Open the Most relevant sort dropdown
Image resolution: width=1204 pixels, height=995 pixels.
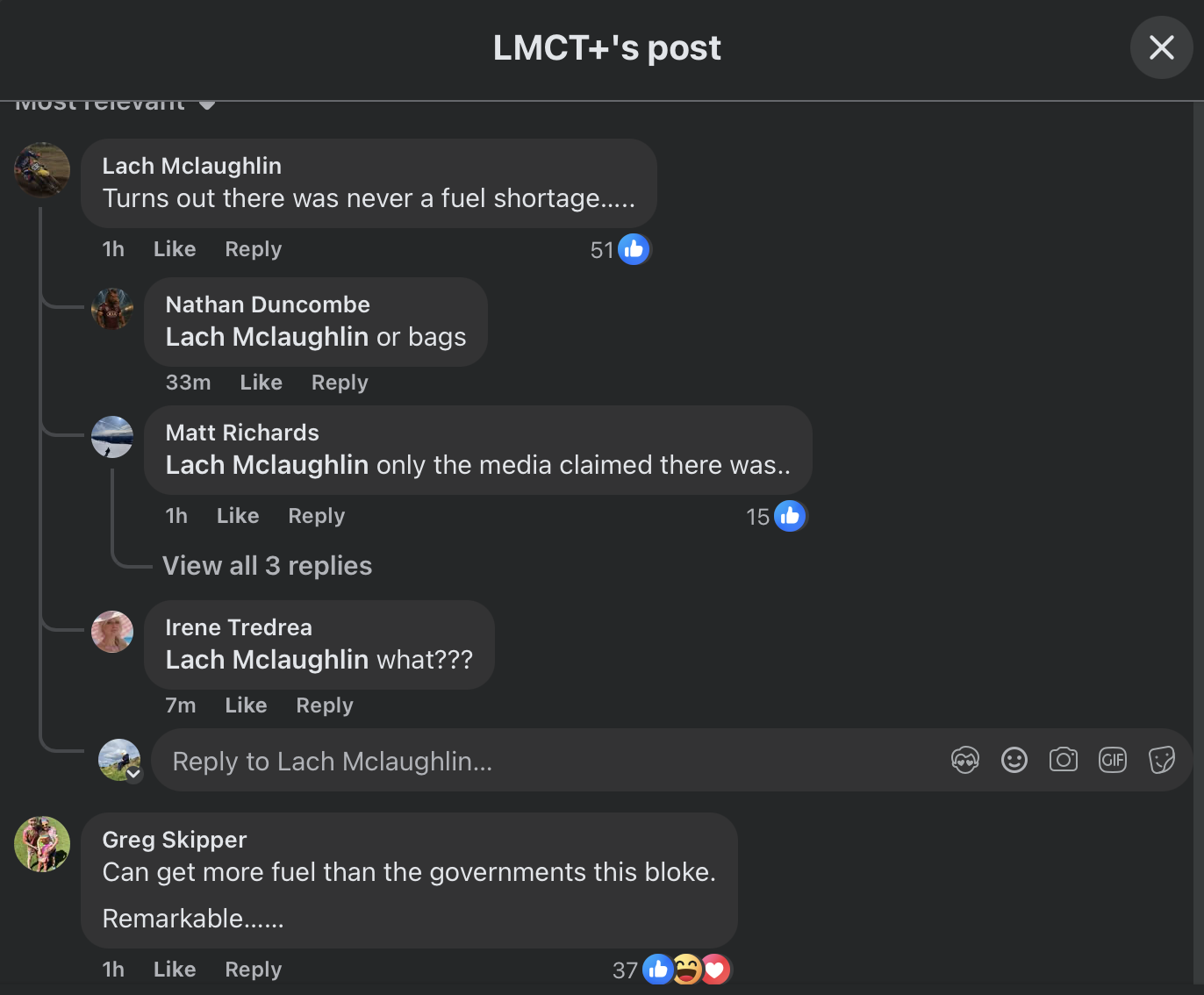[114, 104]
